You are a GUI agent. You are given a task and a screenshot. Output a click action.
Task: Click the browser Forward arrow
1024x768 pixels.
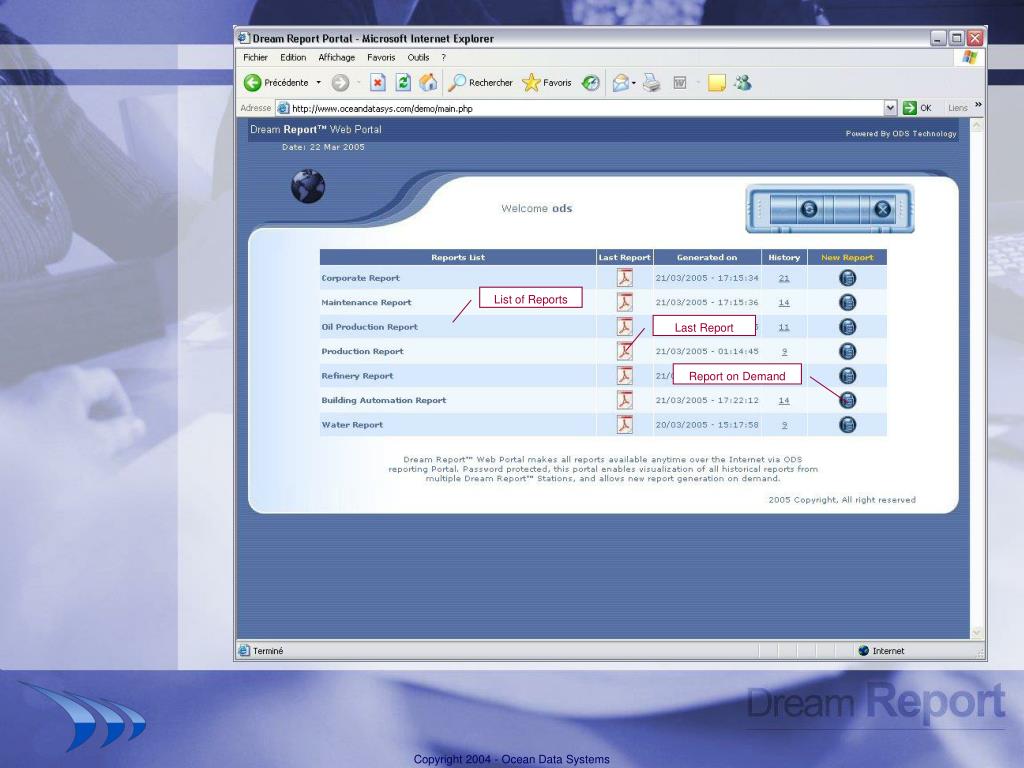(x=340, y=83)
